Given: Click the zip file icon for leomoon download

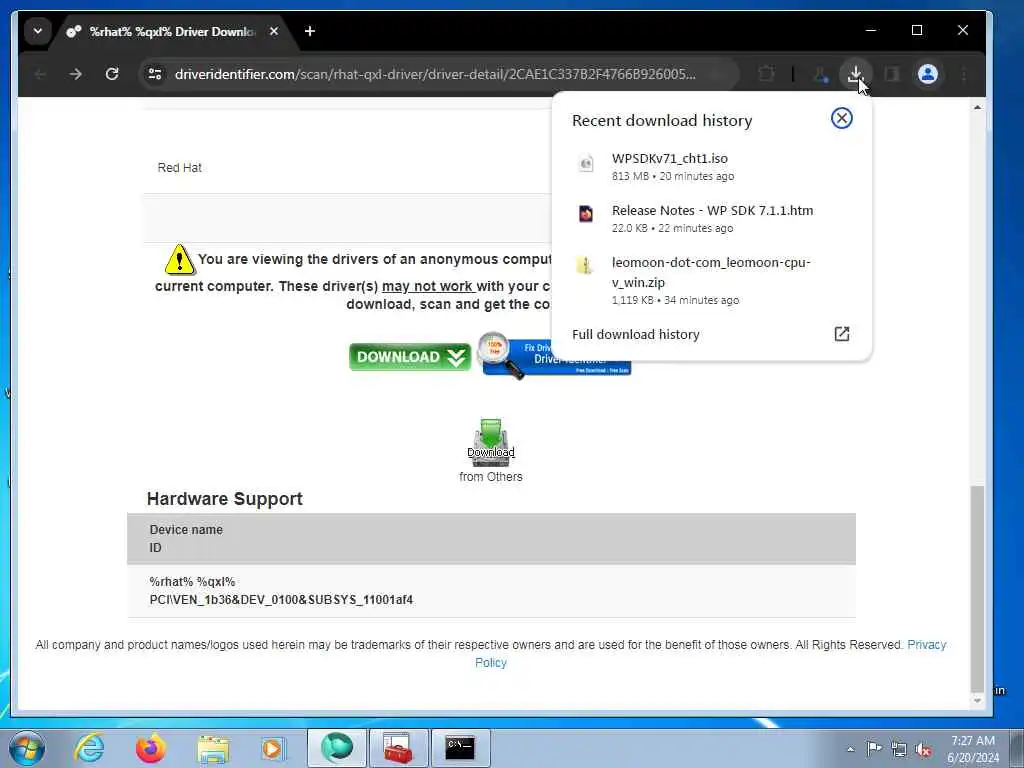Looking at the screenshot, I should pos(584,264).
